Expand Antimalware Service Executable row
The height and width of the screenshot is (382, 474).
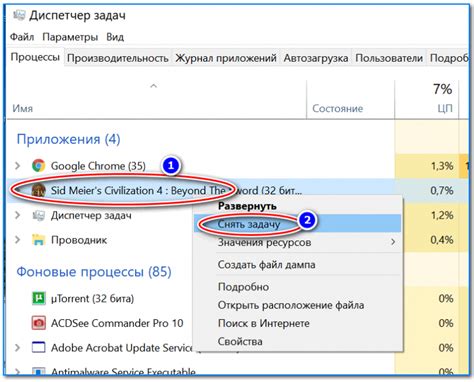tap(18, 371)
